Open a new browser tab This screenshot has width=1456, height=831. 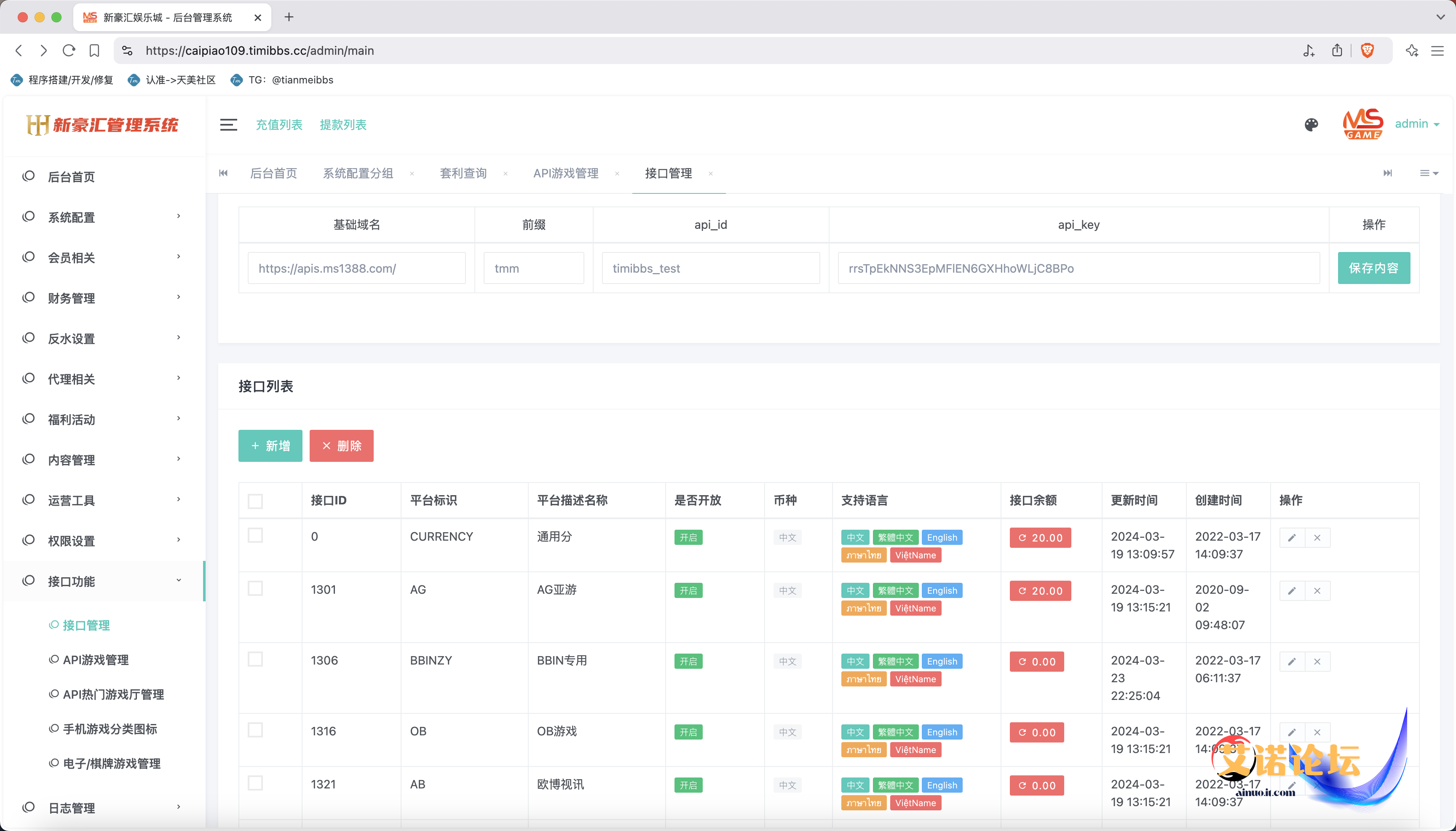pos(289,17)
